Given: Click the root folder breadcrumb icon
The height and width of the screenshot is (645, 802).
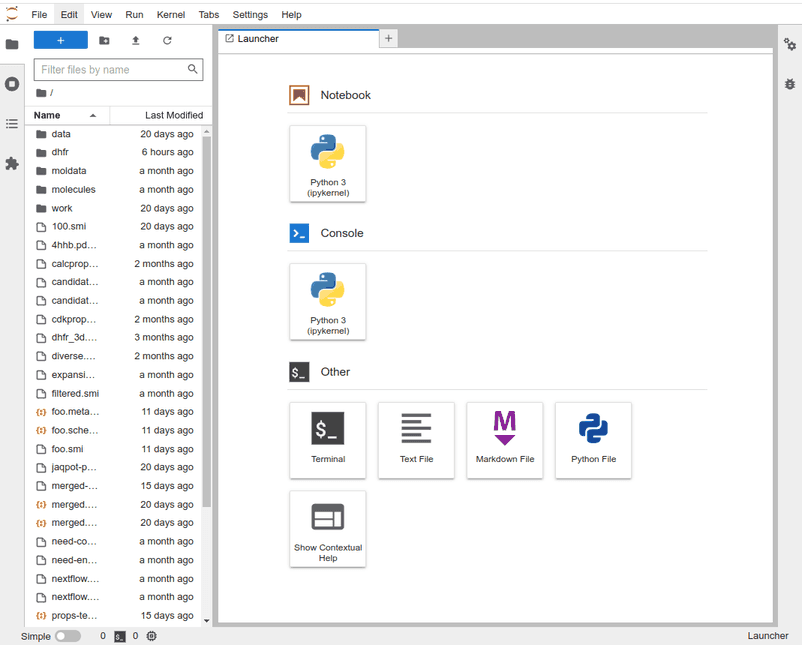Looking at the screenshot, I should click(41, 93).
